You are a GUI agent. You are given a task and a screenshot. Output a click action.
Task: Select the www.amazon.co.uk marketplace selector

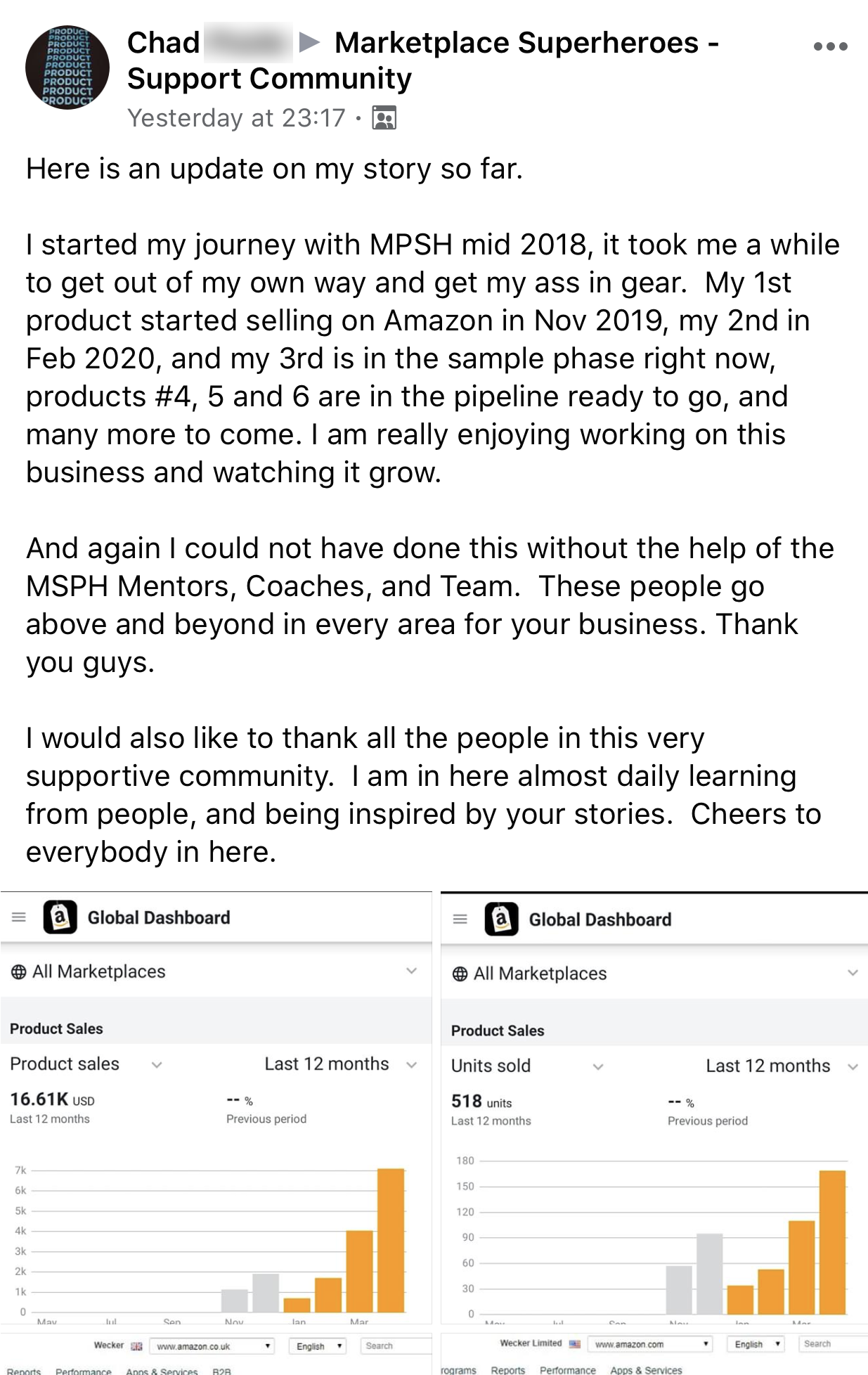[x=212, y=1345]
